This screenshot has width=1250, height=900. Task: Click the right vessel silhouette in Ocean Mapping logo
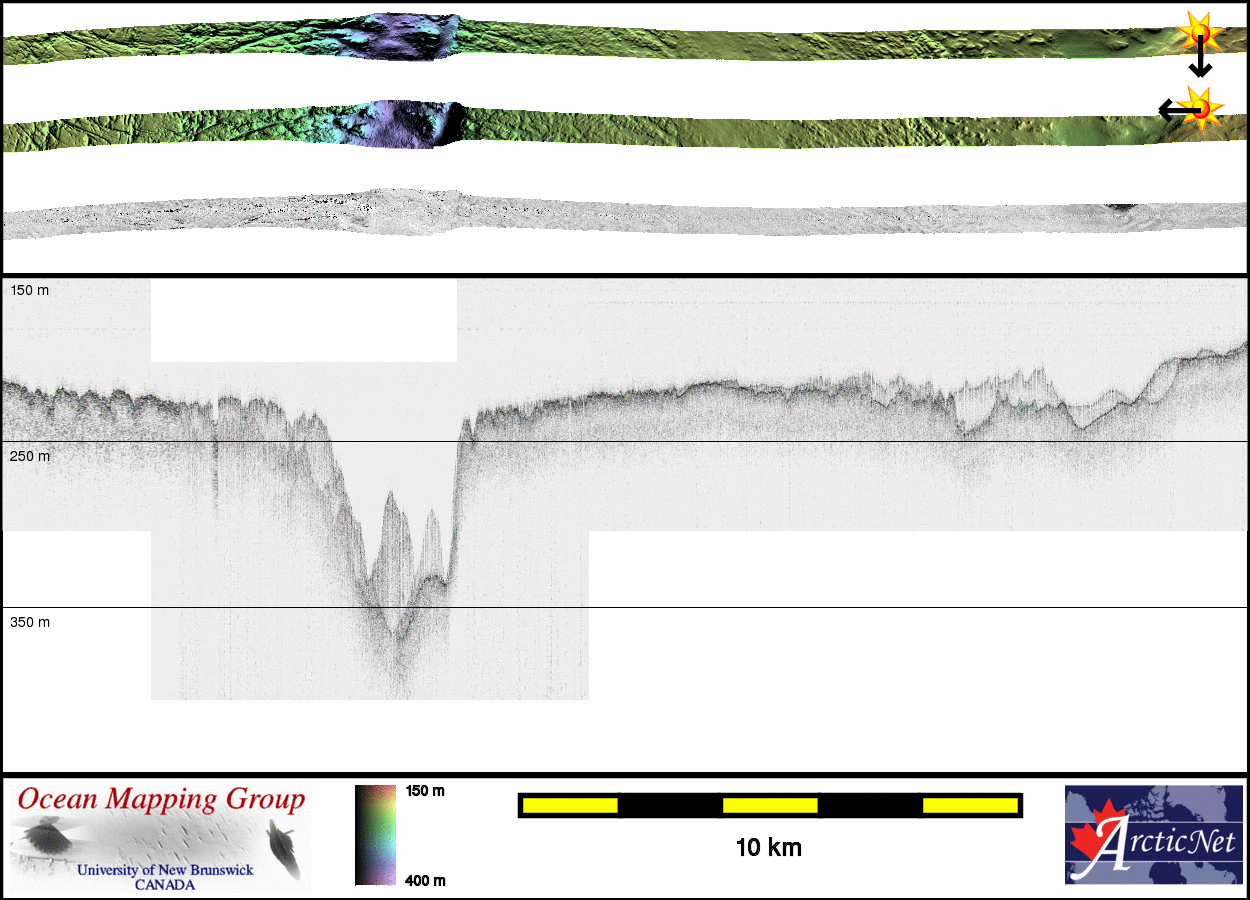coord(284,848)
